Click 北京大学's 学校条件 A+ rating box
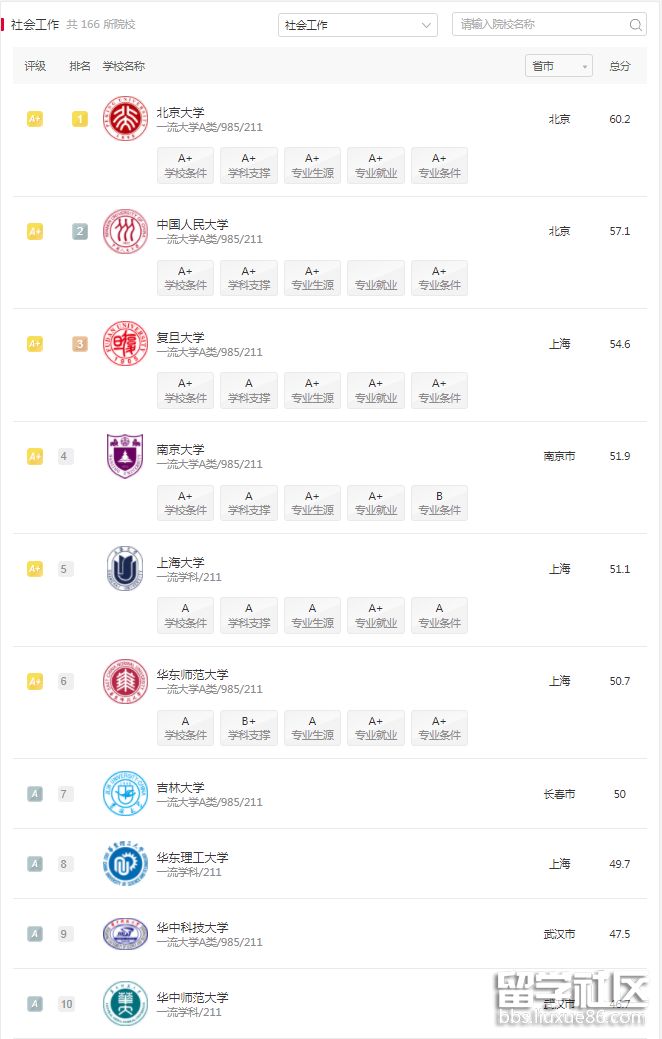 [185, 166]
